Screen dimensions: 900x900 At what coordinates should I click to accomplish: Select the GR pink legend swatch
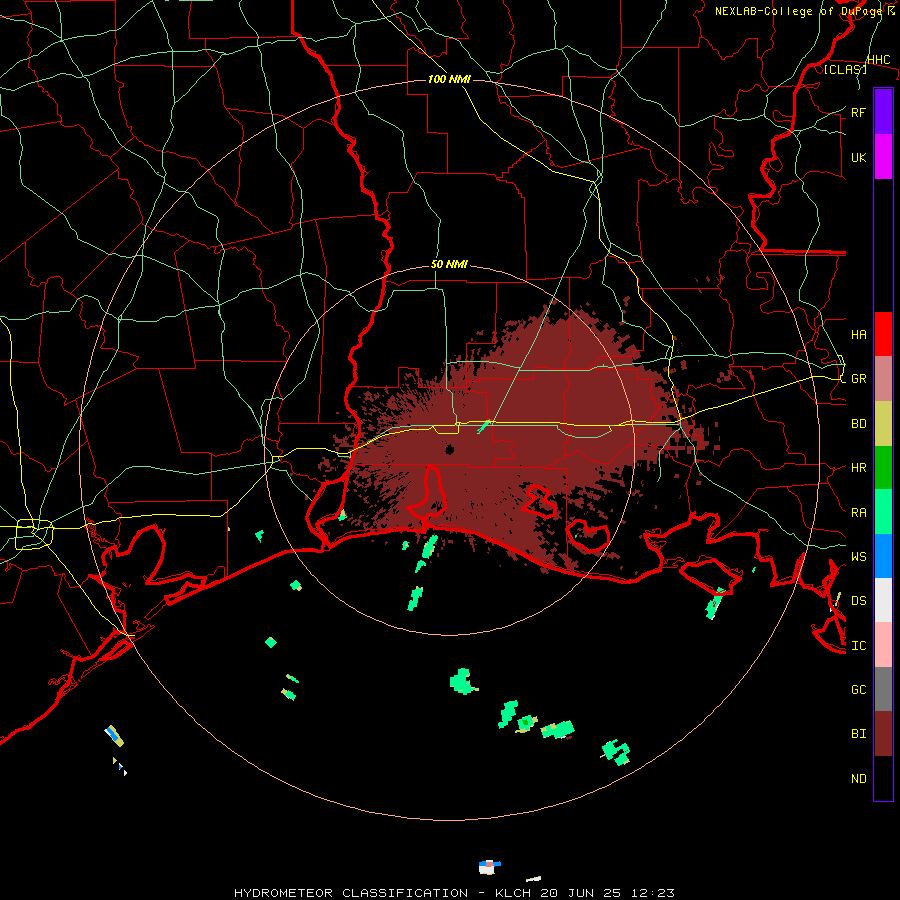[883, 379]
